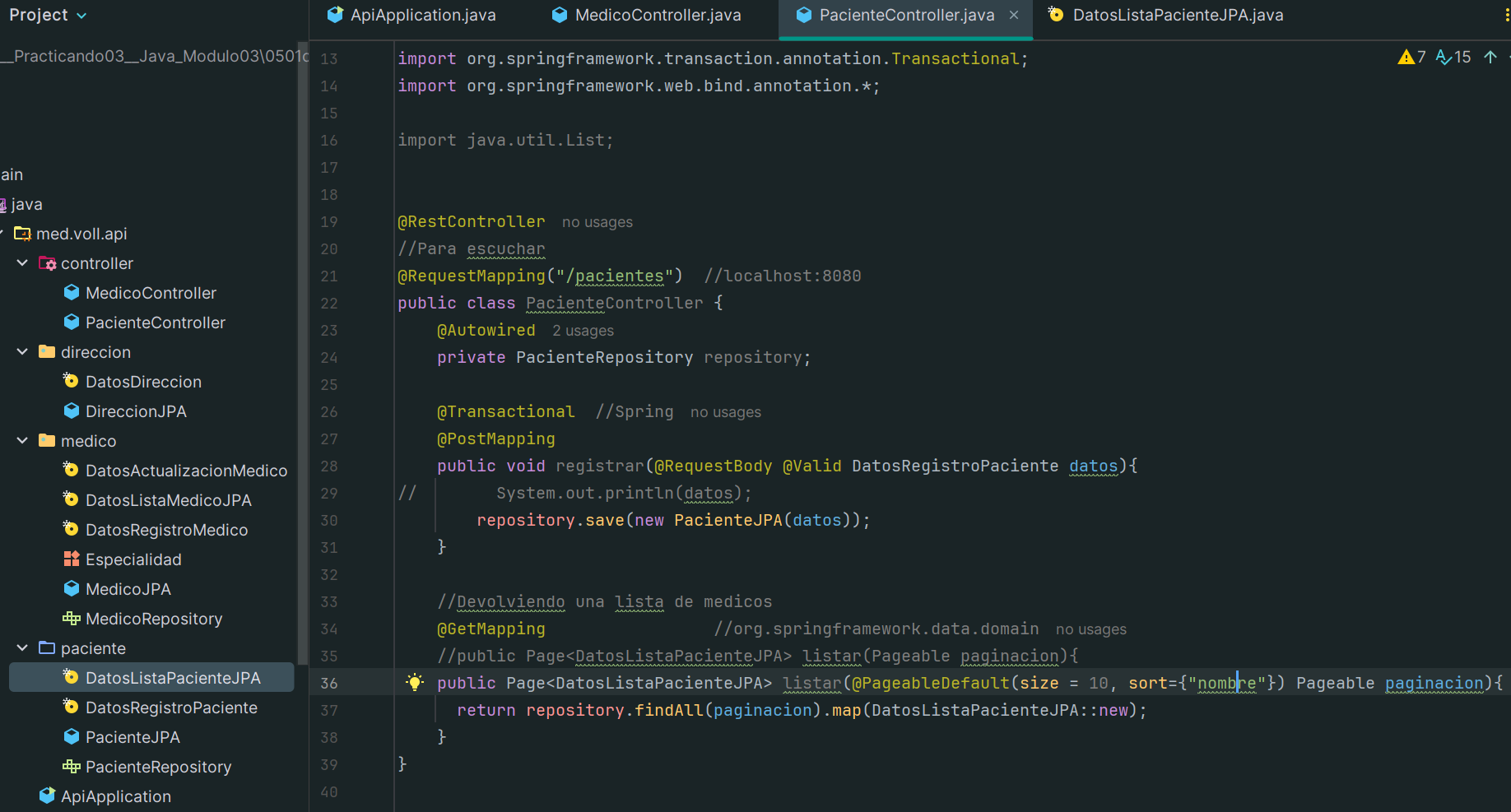Open DatosListaMedicoJPA in tree
The width and height of the screenshot is (1511, 812).
169,500
